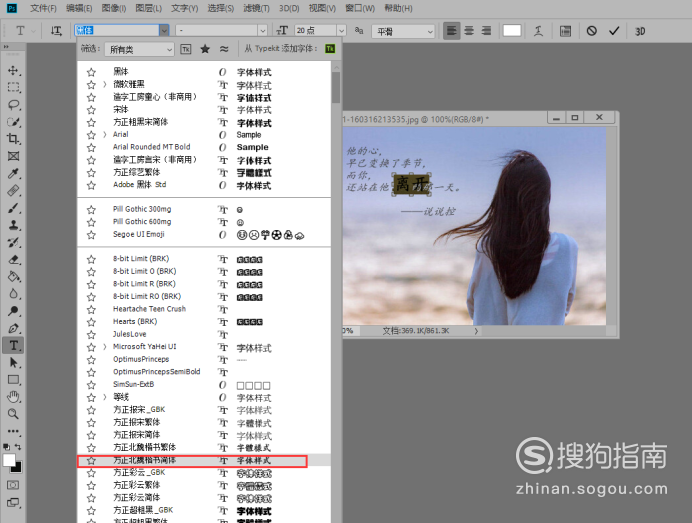Select the Path Selection tool

click(13, 363)
